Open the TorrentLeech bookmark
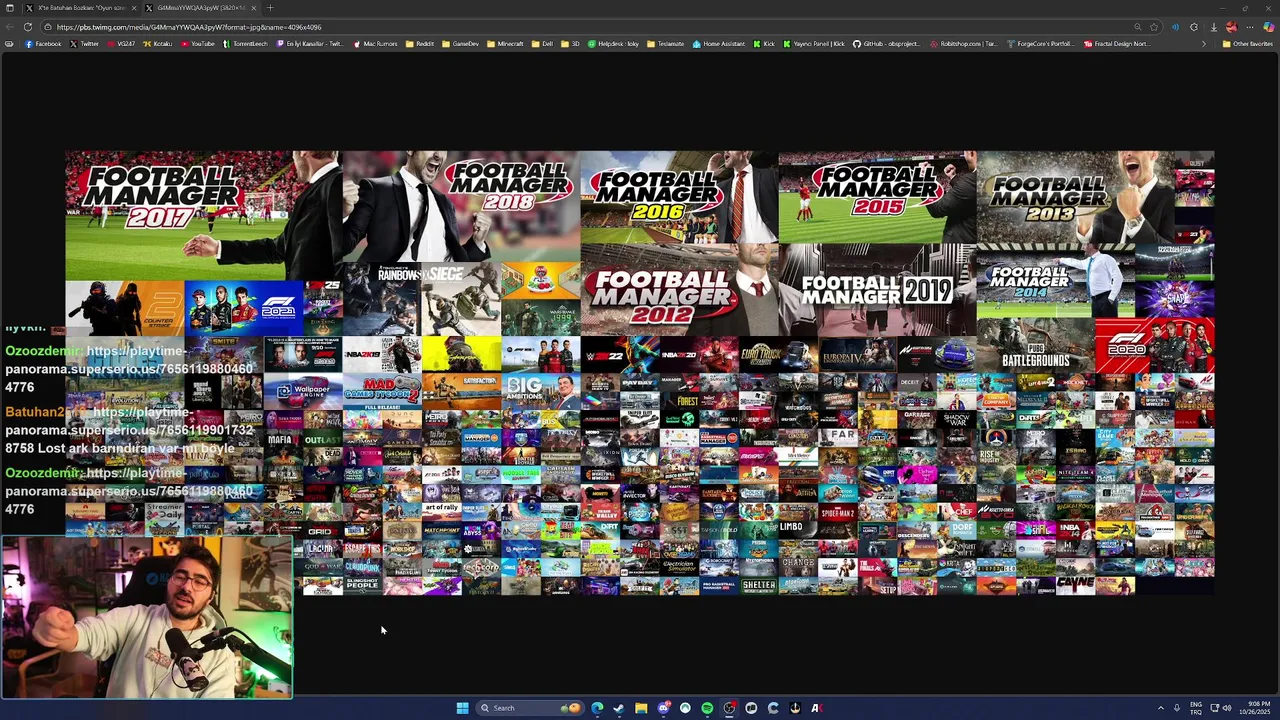 point(245,44)
